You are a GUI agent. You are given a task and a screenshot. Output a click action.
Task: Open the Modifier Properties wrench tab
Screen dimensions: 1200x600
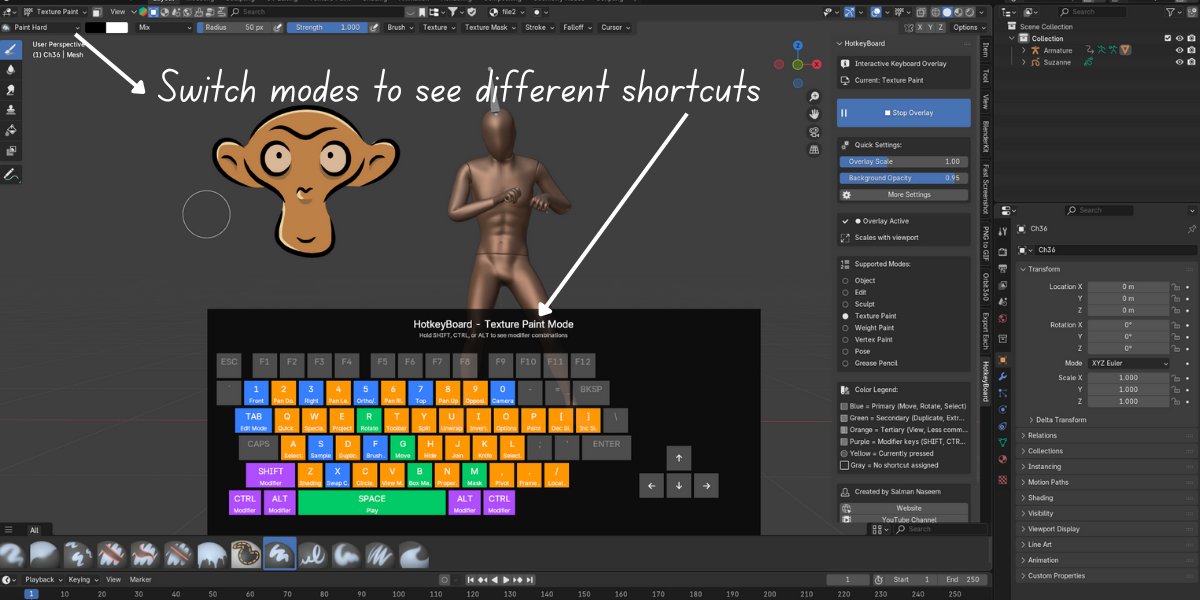coord(1003,377)
